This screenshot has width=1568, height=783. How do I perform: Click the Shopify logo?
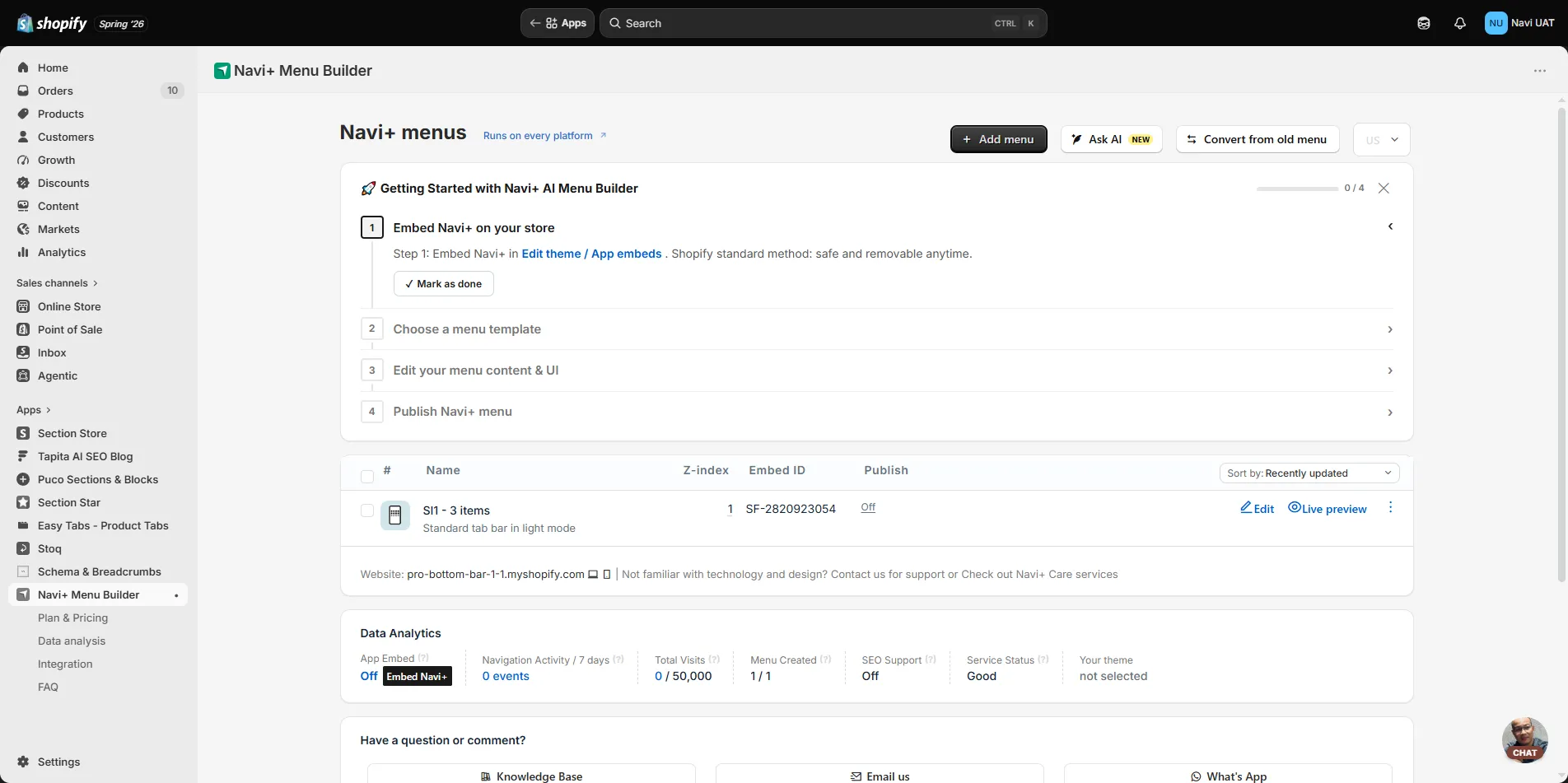[x=52, y=23]
